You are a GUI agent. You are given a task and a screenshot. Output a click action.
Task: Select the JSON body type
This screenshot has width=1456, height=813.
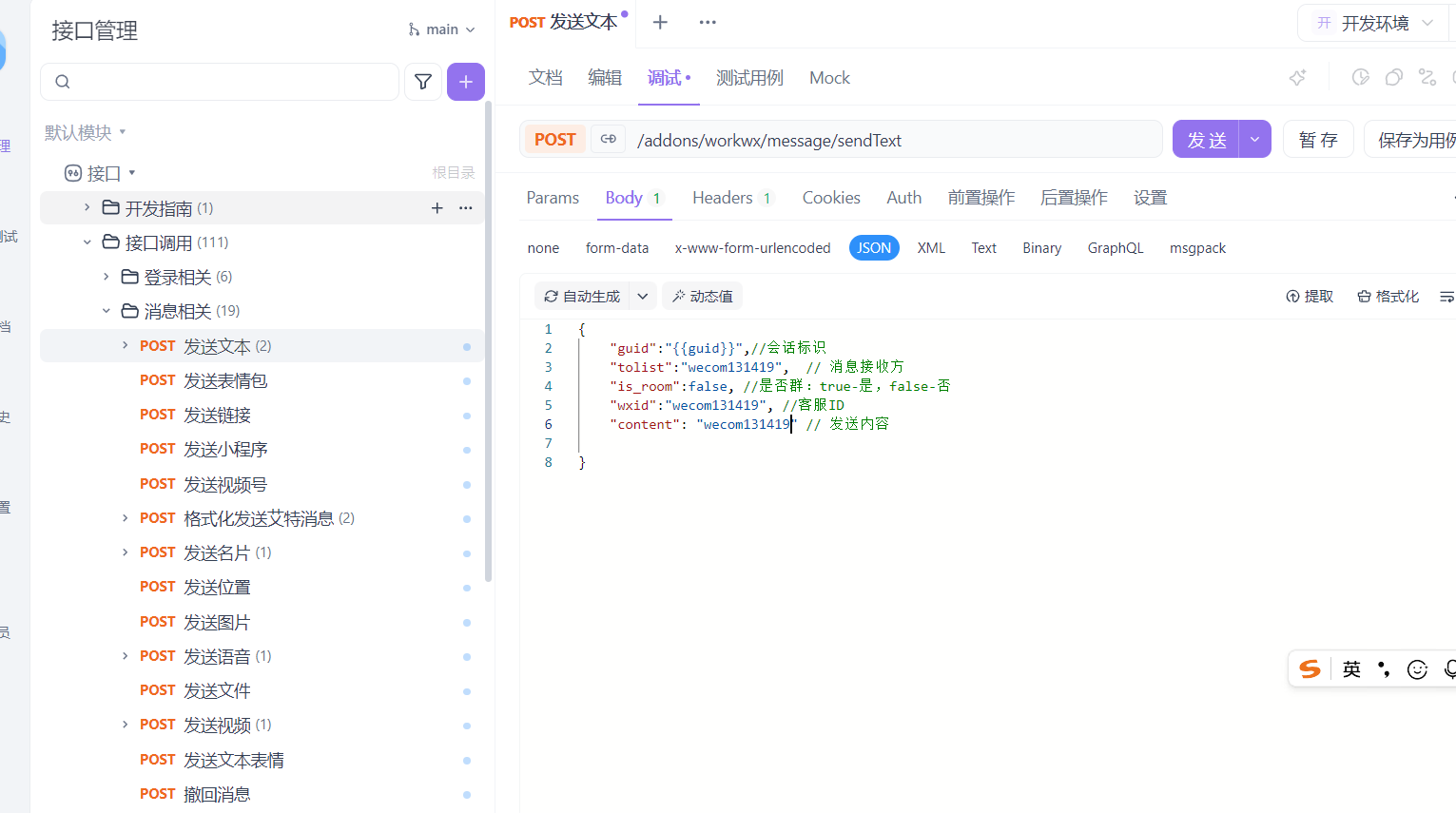coord(874,248)
